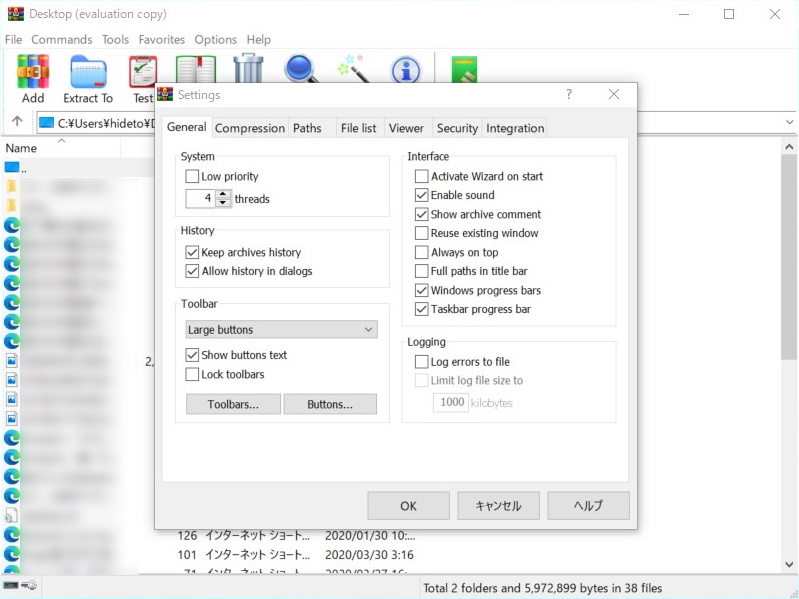
Task: Check Full paths in title bar
Action: pos(421,271)
